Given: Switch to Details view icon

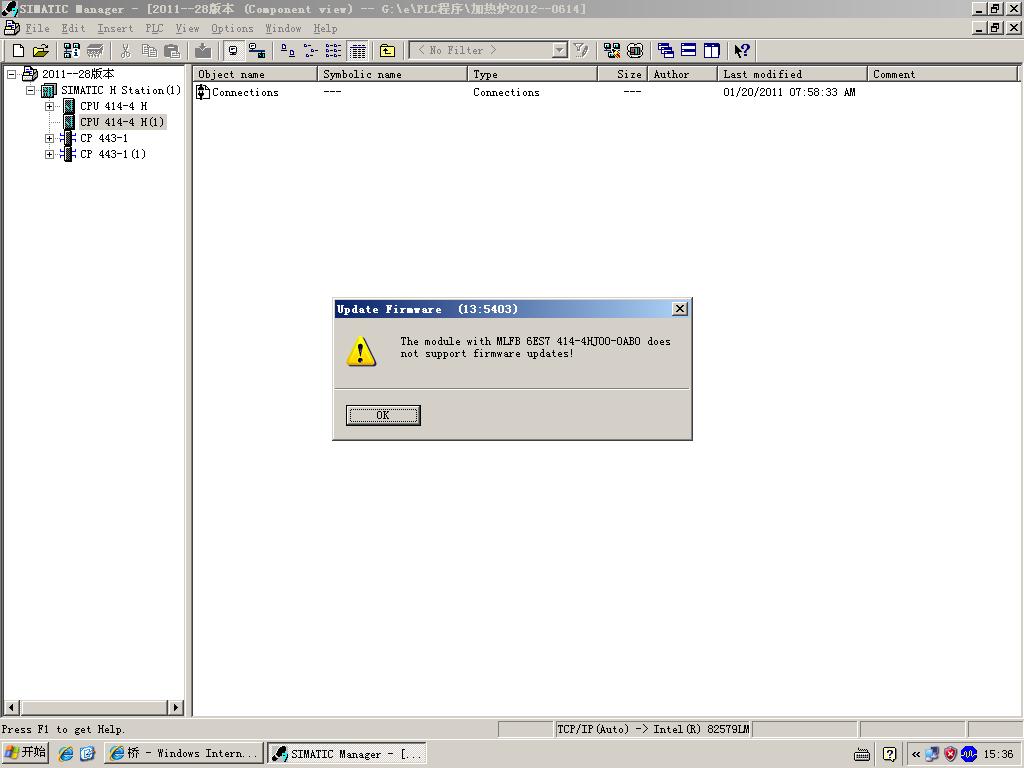Looking at the screenshot, I should (x=357, y=51).
